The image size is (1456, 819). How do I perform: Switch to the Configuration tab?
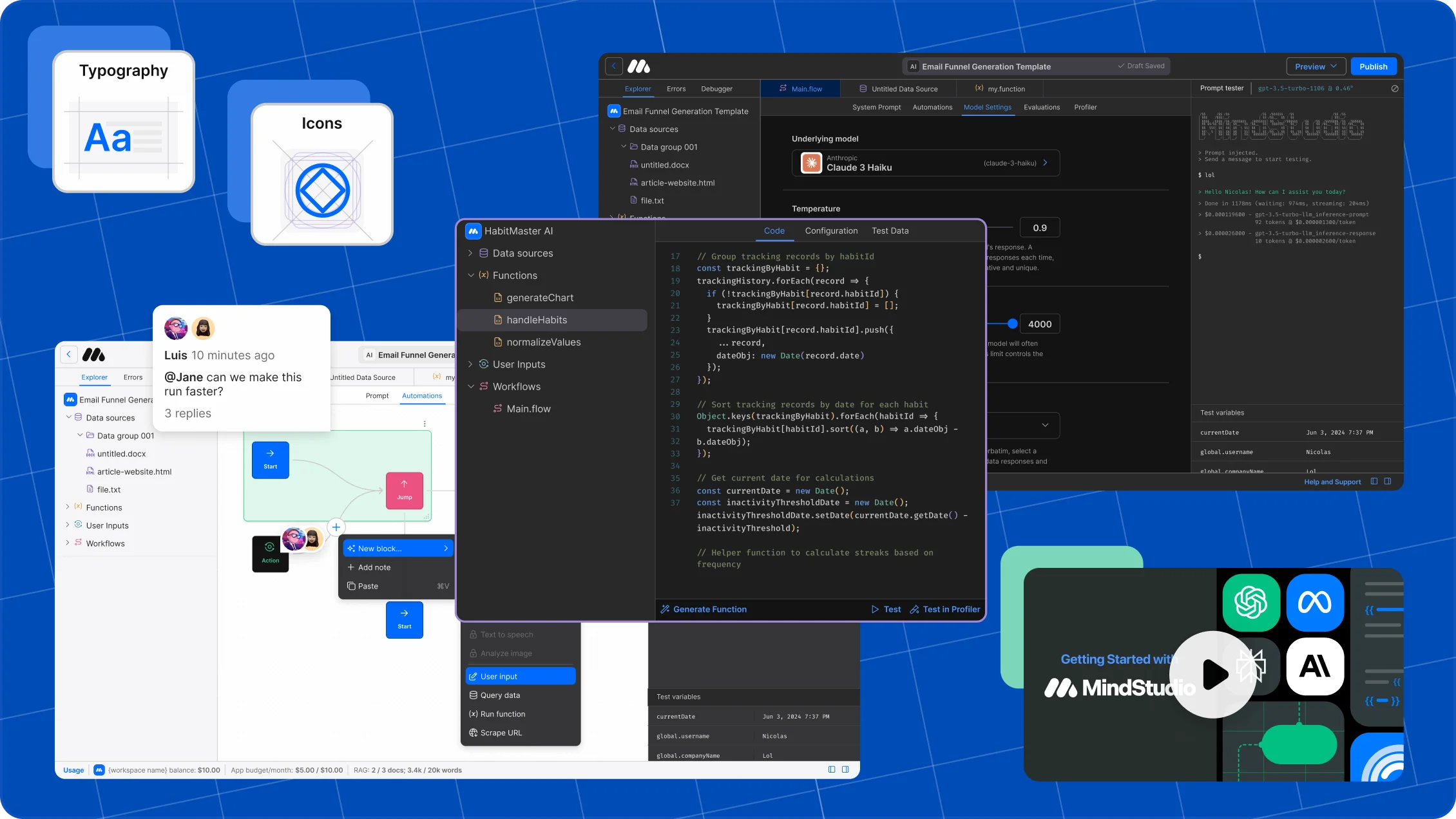click(x=831, y=231)
